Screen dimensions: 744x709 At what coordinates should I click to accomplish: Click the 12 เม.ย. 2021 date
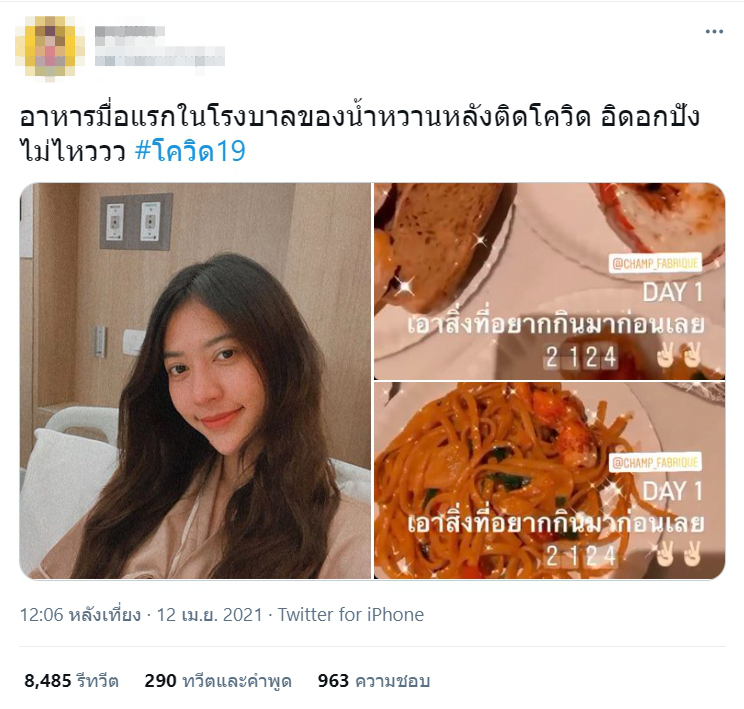pos(209,615)
